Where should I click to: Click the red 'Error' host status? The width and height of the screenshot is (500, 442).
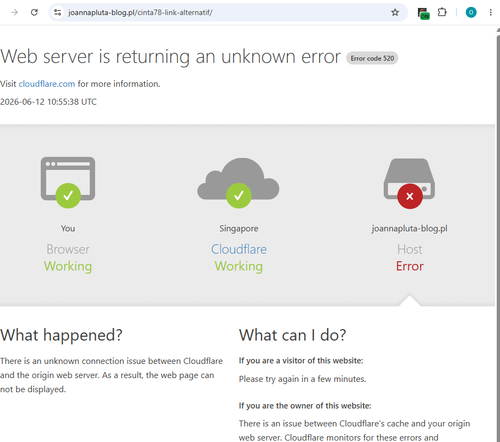(x=410, y=266)
